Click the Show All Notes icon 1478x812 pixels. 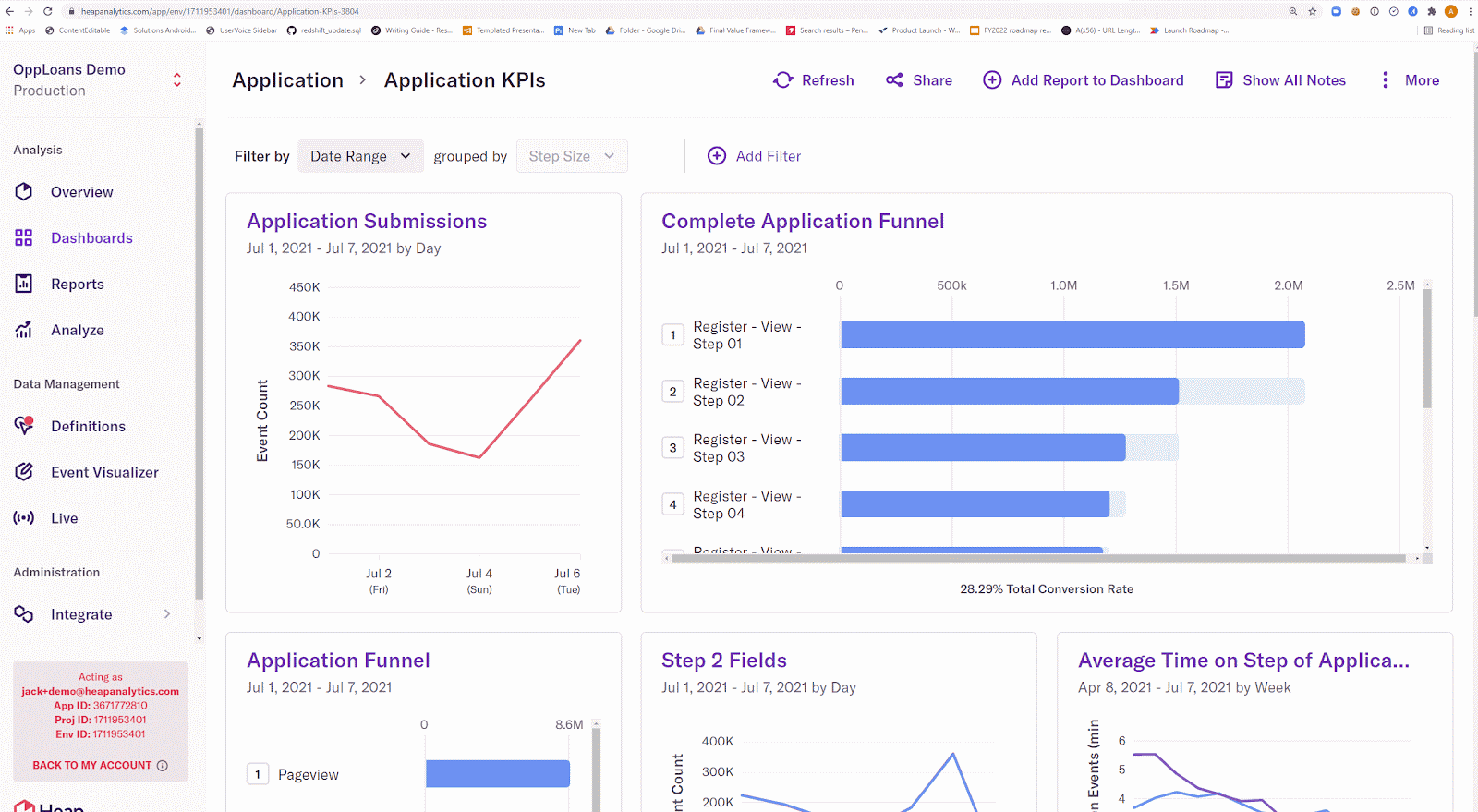(1224, 80)
